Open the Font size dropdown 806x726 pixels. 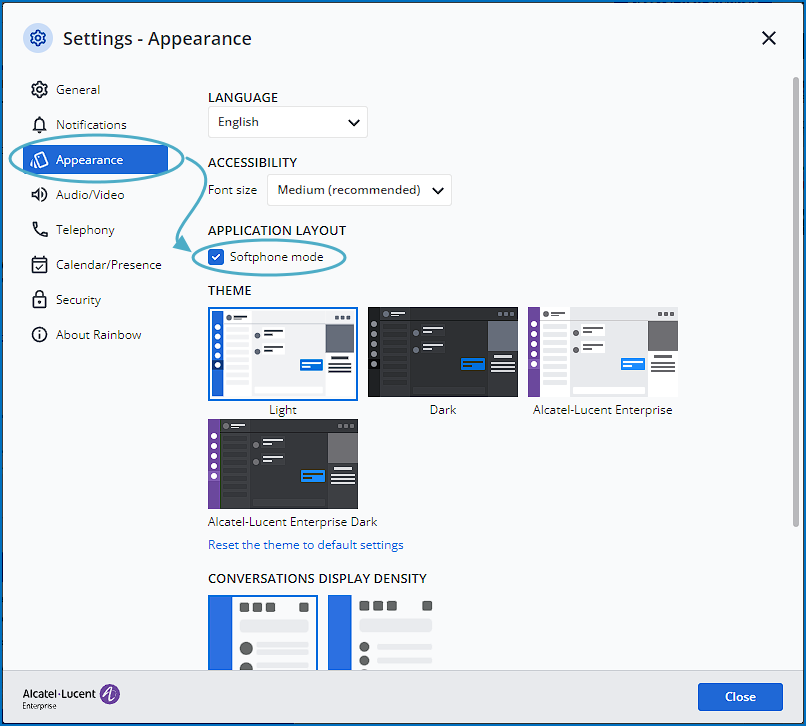tap(359, 190)
